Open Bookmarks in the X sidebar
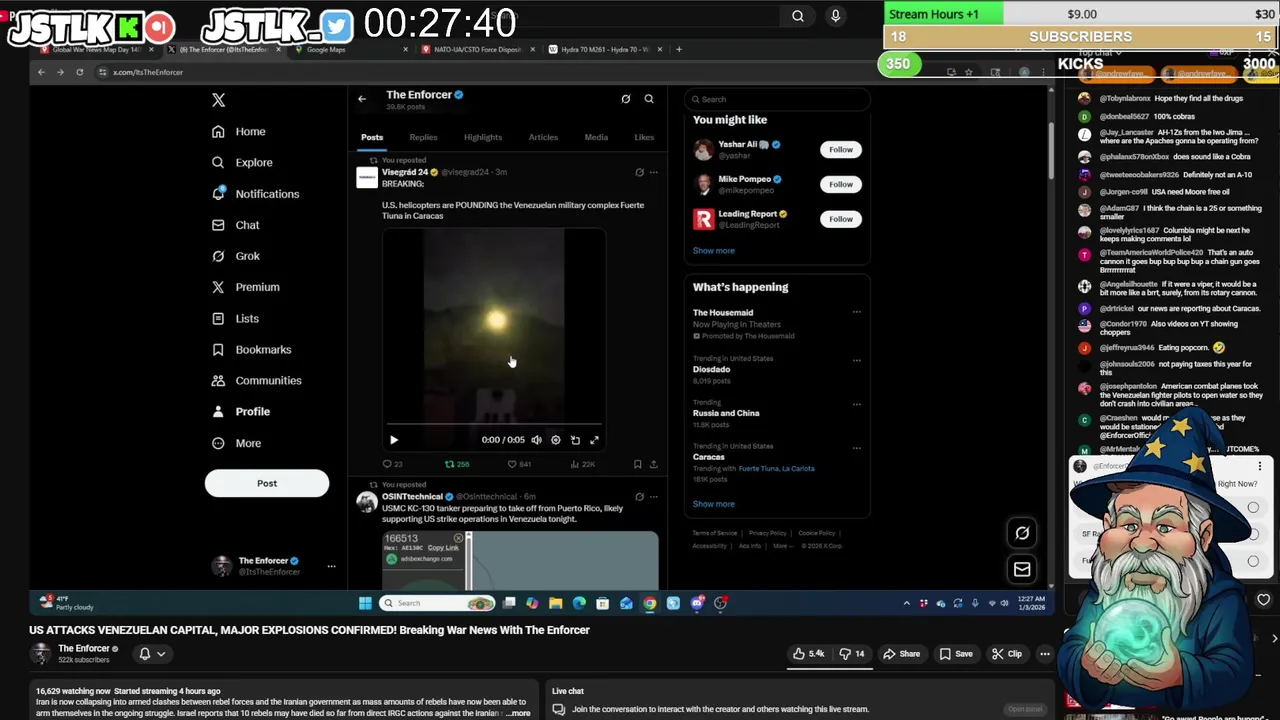The width and height of the screenshot is (1280, 720). pyautogui.click(x=251, y=349)
